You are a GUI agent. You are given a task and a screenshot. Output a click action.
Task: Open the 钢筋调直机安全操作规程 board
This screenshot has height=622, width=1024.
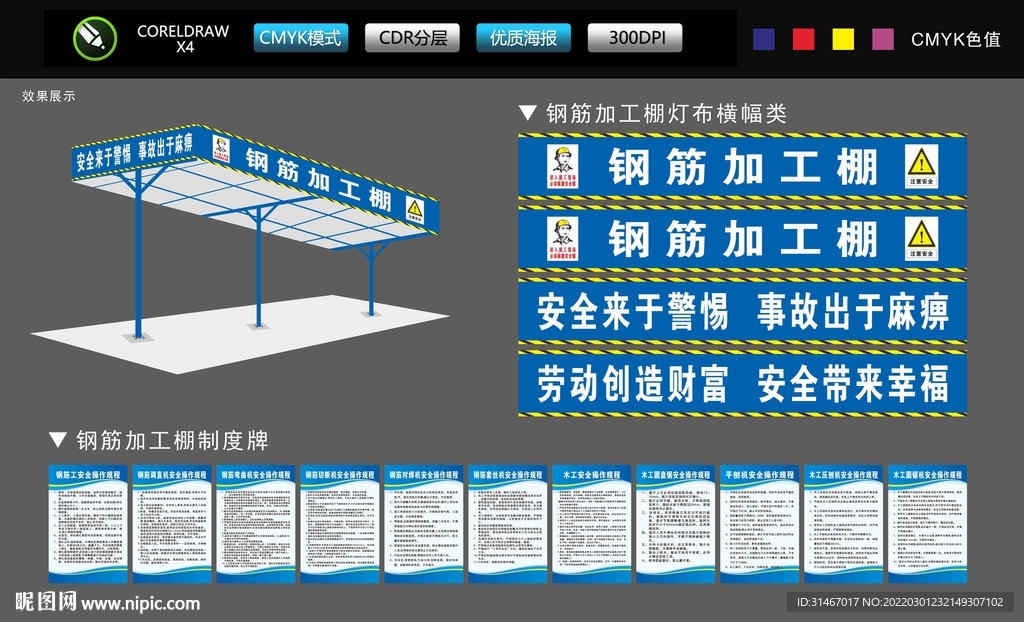(x=172, y=524)
